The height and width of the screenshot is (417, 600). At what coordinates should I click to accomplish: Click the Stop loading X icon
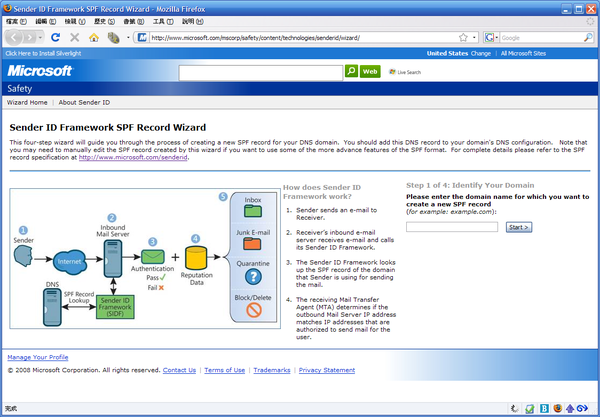click(75, 37)
